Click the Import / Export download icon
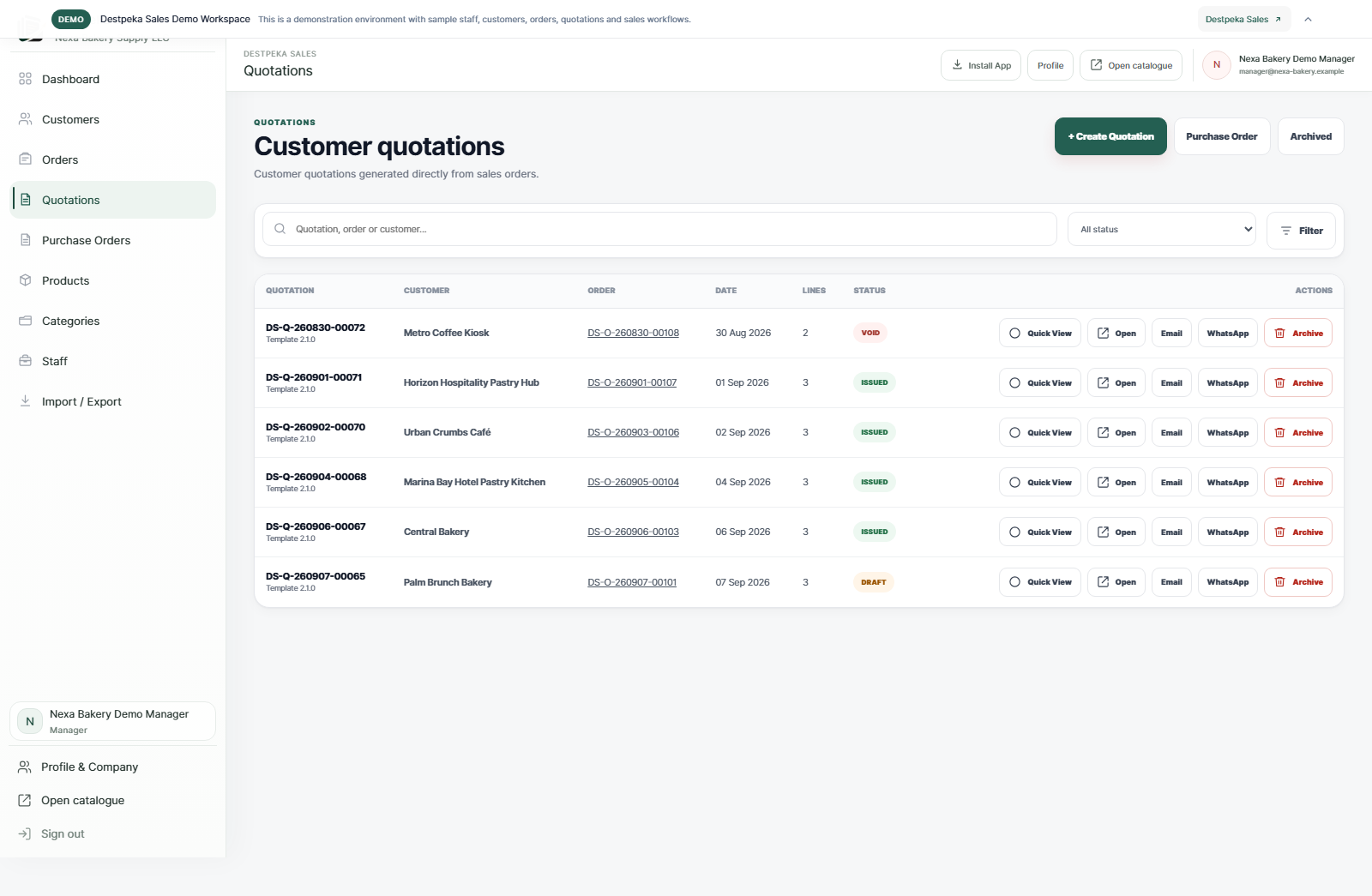Viewport: 1372px width, 896px height. click(x=25, y=401)
